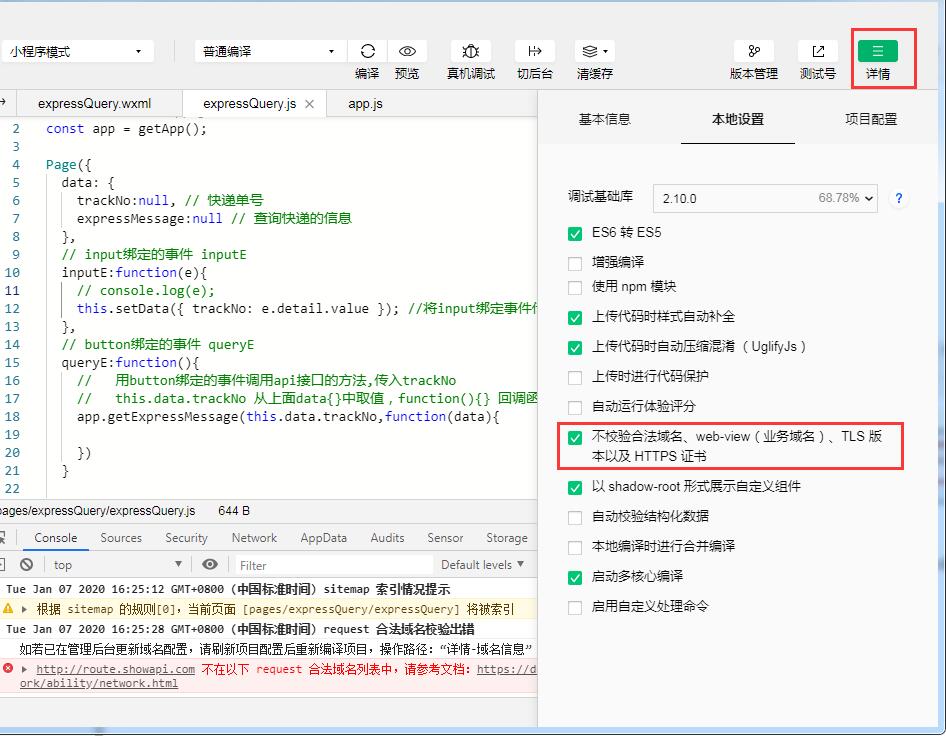Enable 自动校验结构化数据 checkbox
The image size is (946, 736).
click(x=575, y=518)
